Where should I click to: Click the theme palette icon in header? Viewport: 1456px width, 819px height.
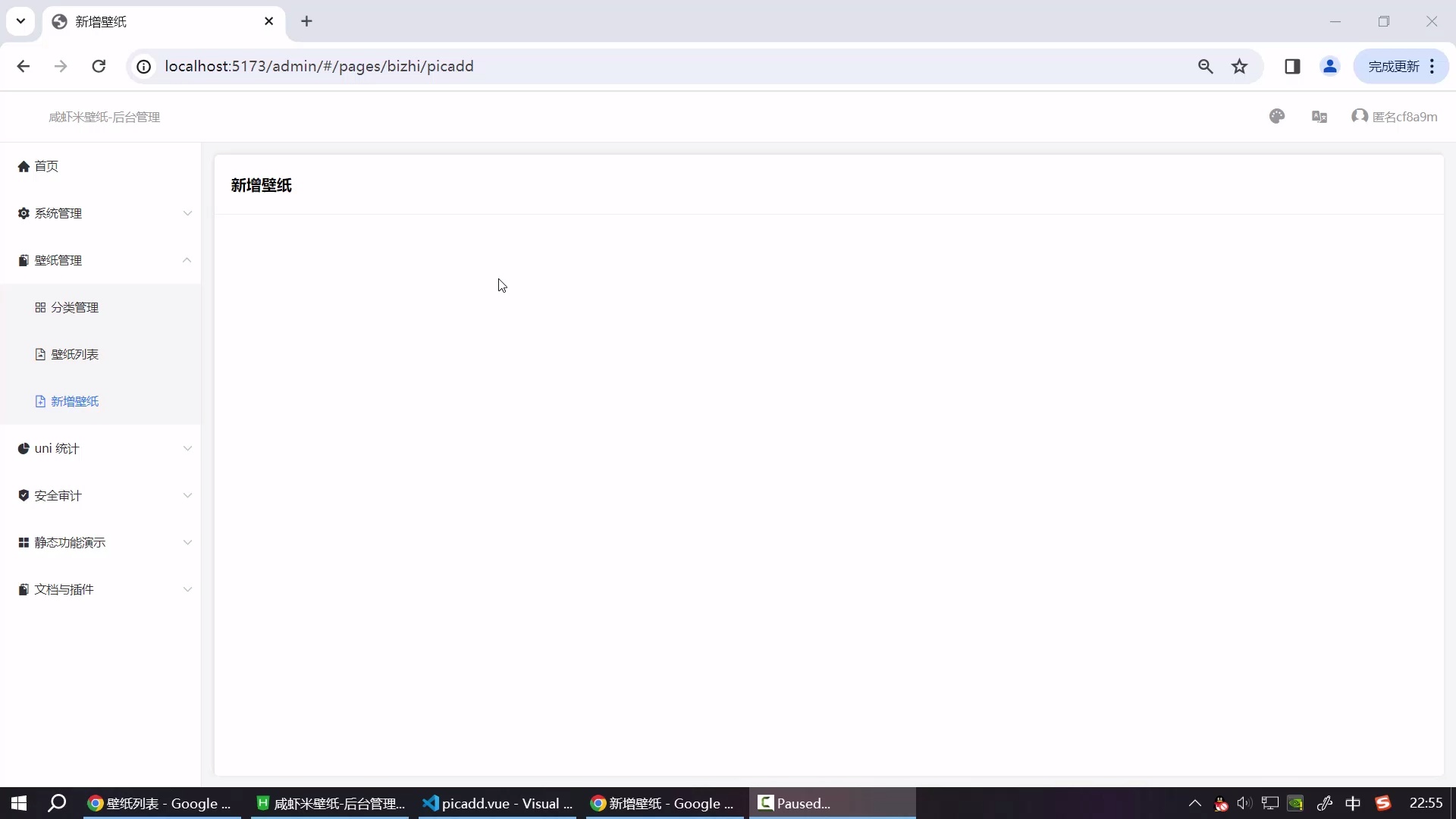coord(1277,116)
